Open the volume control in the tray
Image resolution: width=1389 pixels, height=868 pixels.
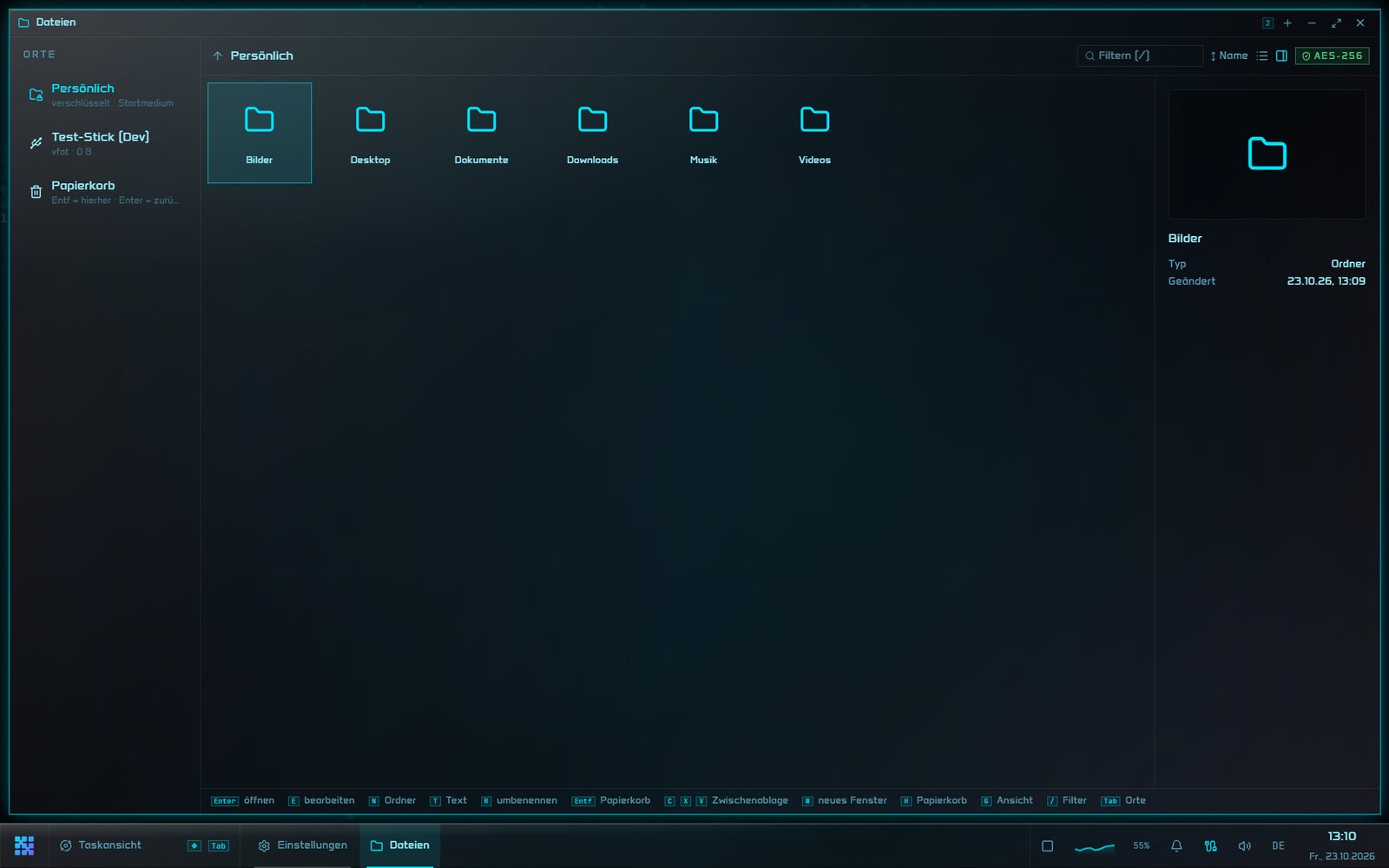coord(1244,845)
